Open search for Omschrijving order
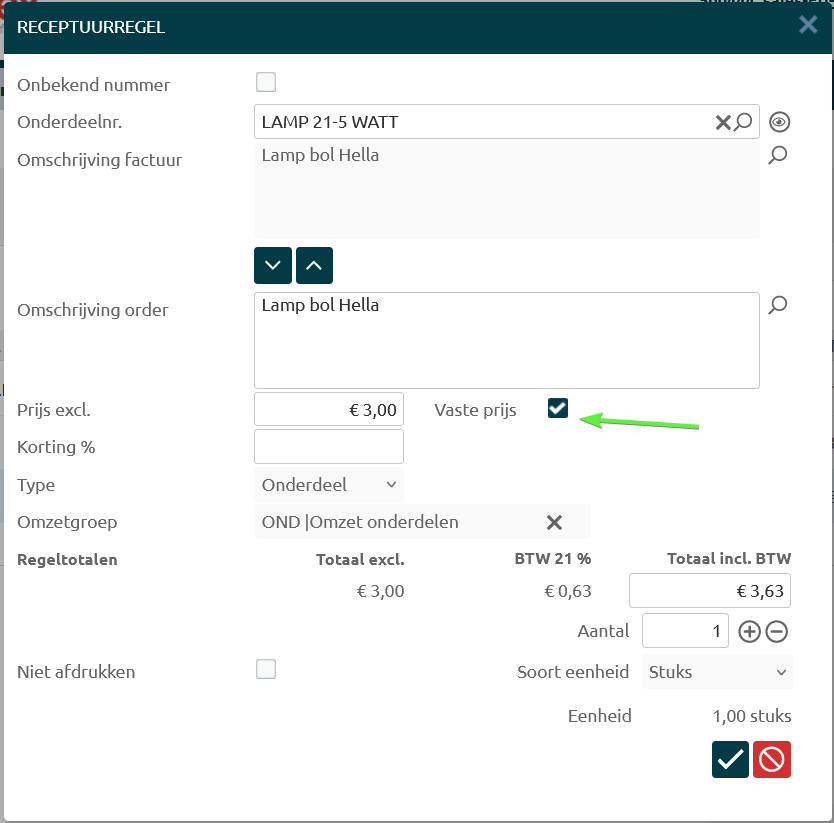Viewport: 834px width, 823px height. pos(778,305)
